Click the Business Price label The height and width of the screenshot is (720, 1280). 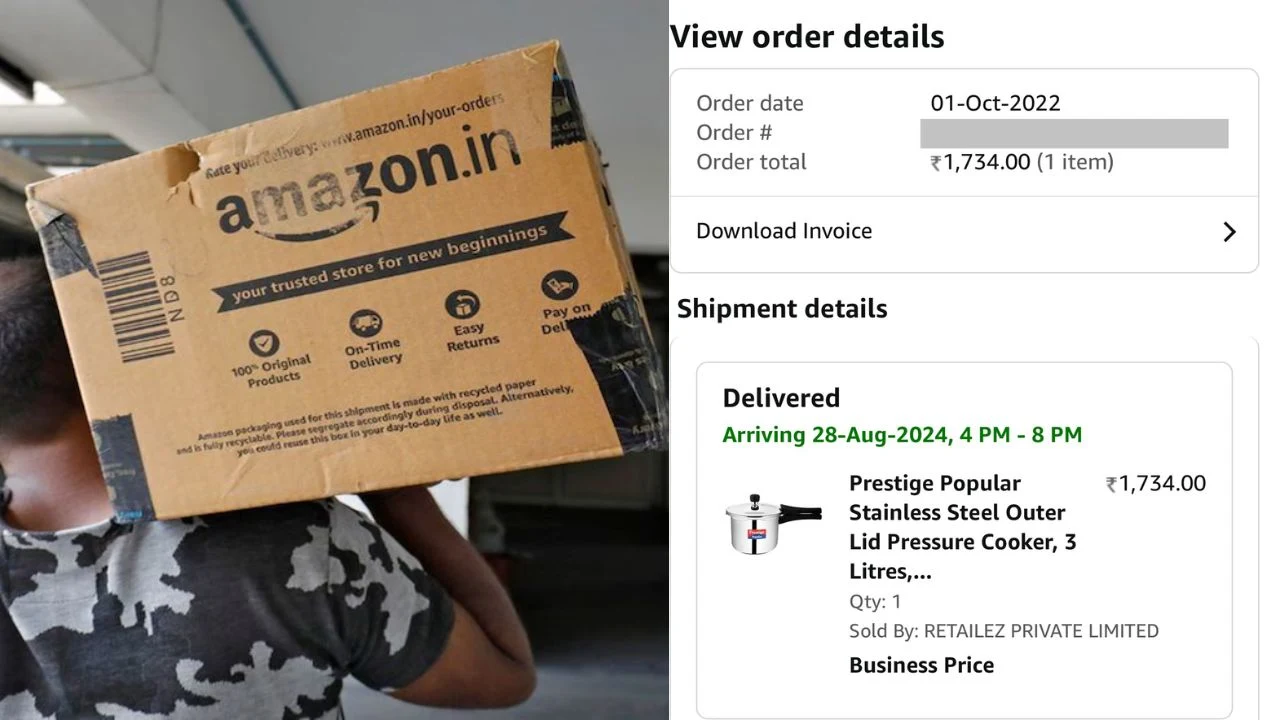click(921, 665)
